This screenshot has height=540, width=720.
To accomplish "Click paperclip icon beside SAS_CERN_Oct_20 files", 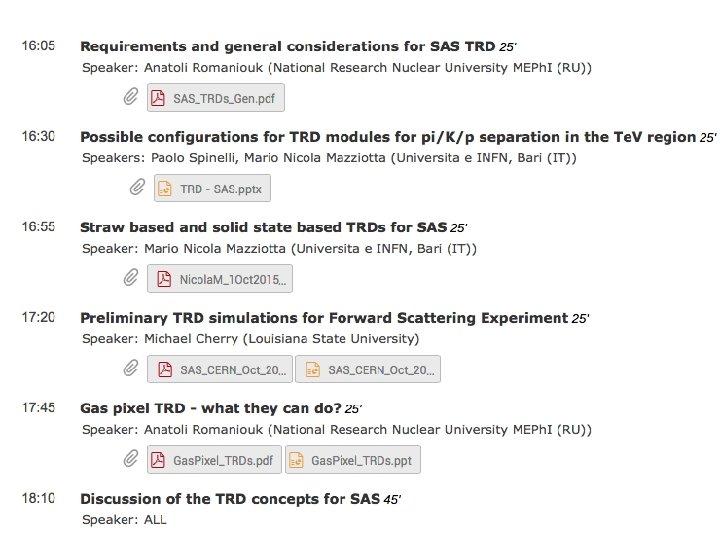I will pyautogui.click(x=131, y=369).
